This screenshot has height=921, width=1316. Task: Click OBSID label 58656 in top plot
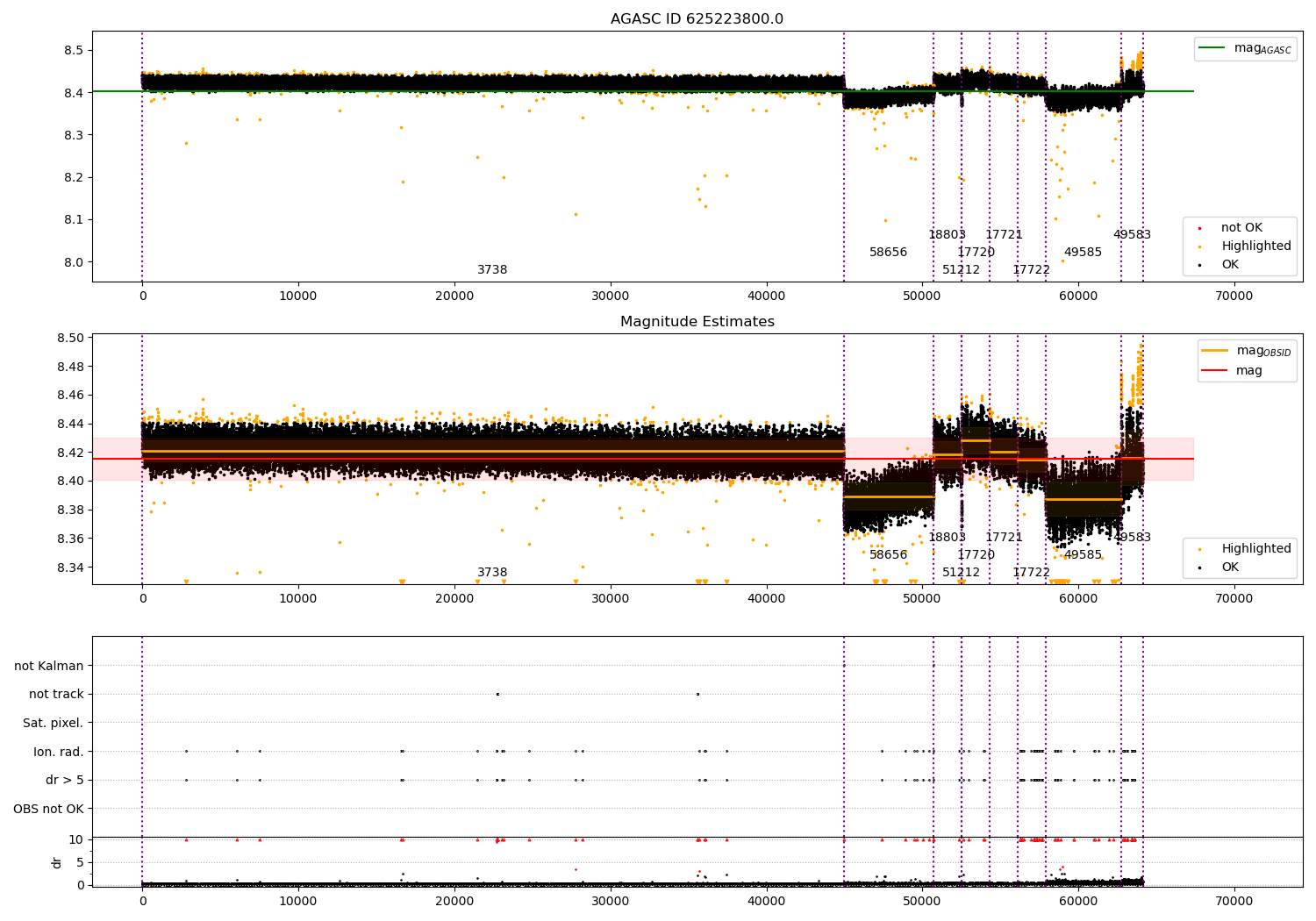[888, 253]
